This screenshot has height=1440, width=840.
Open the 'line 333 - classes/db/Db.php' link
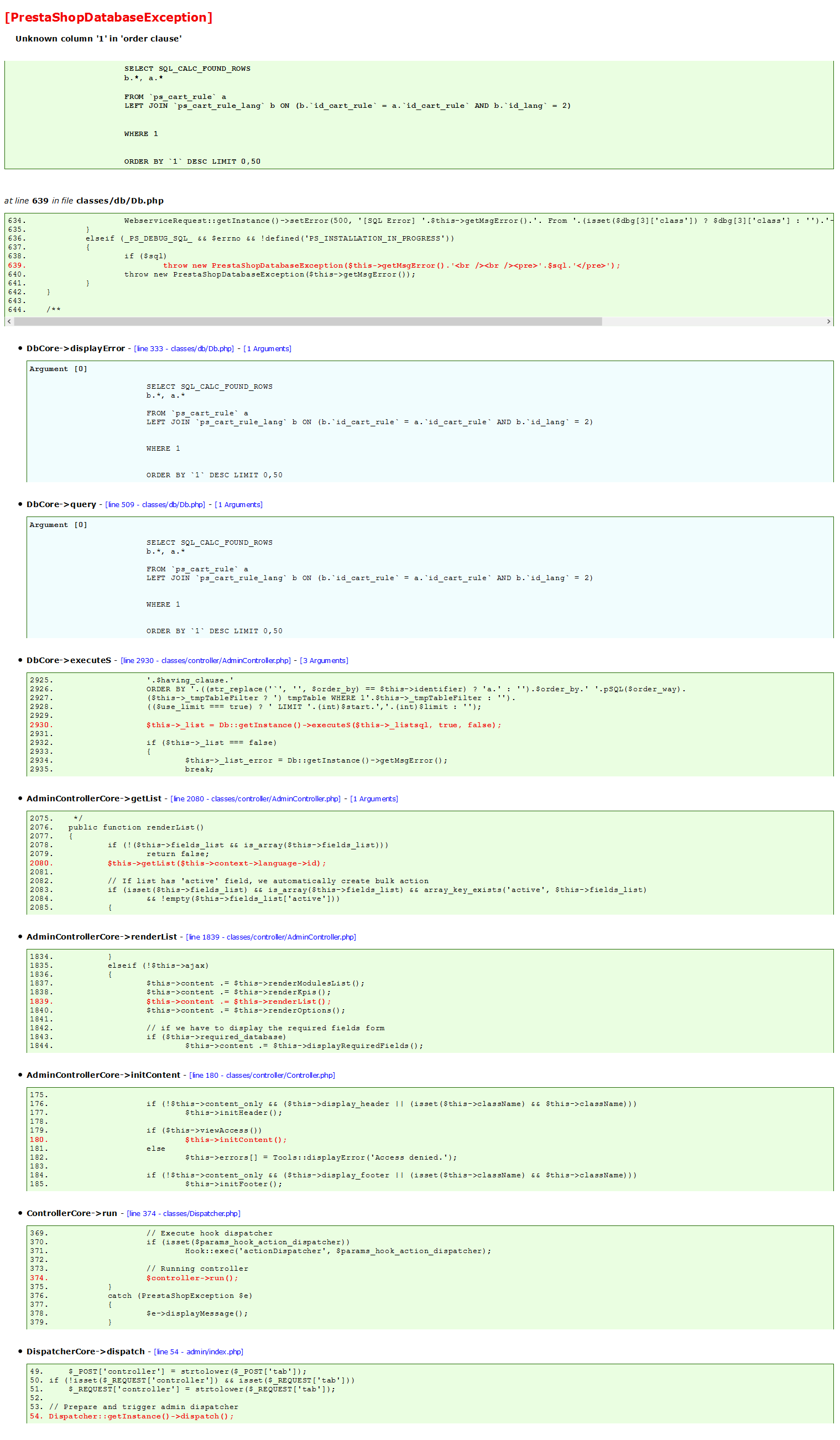tap(184, 348)
